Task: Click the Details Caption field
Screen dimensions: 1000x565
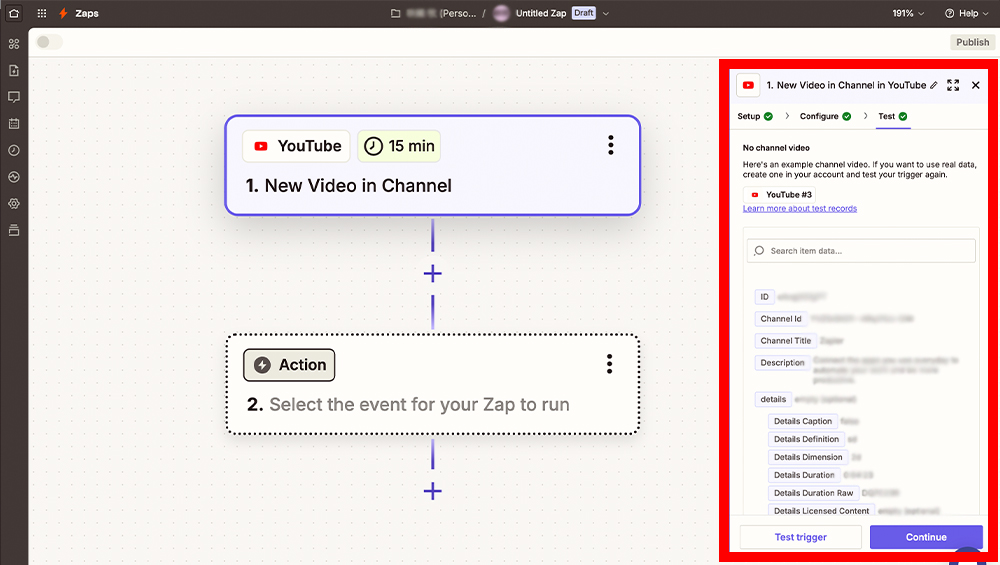Action: (802, 422)
